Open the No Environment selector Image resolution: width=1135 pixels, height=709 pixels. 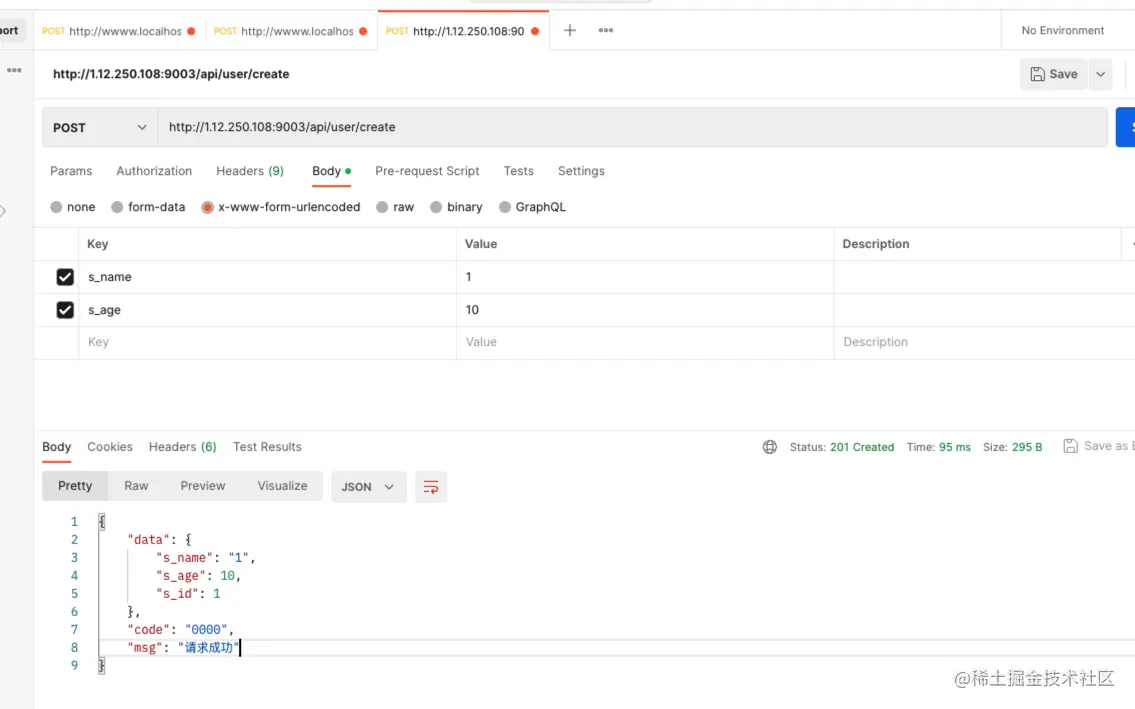click(1063, 30)
